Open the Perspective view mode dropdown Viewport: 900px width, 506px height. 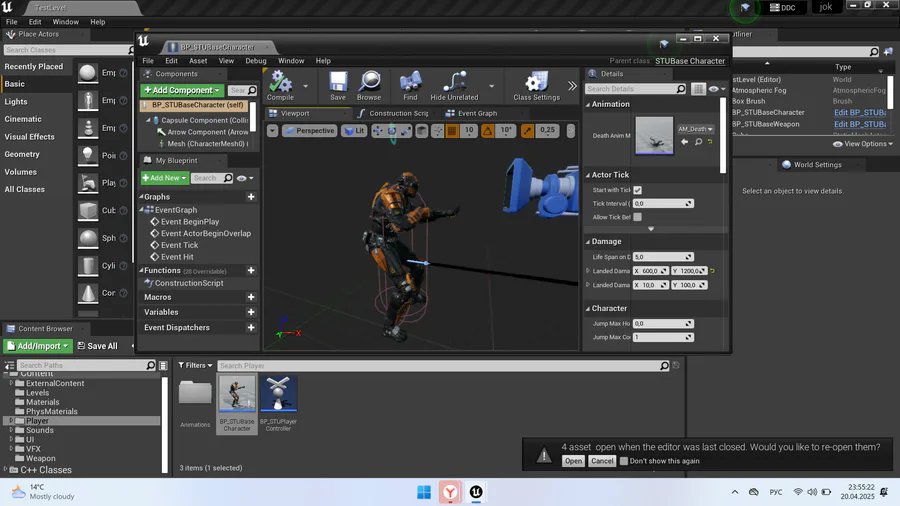pos(310,131)
